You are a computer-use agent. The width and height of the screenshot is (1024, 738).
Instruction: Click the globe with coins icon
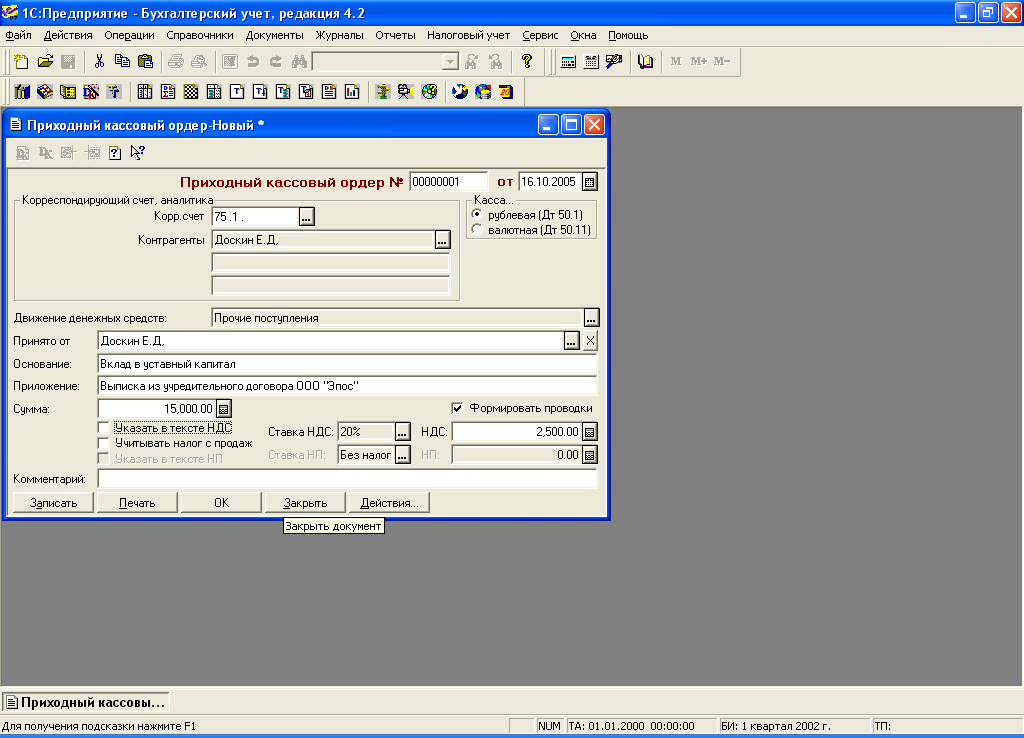[483, 92]
